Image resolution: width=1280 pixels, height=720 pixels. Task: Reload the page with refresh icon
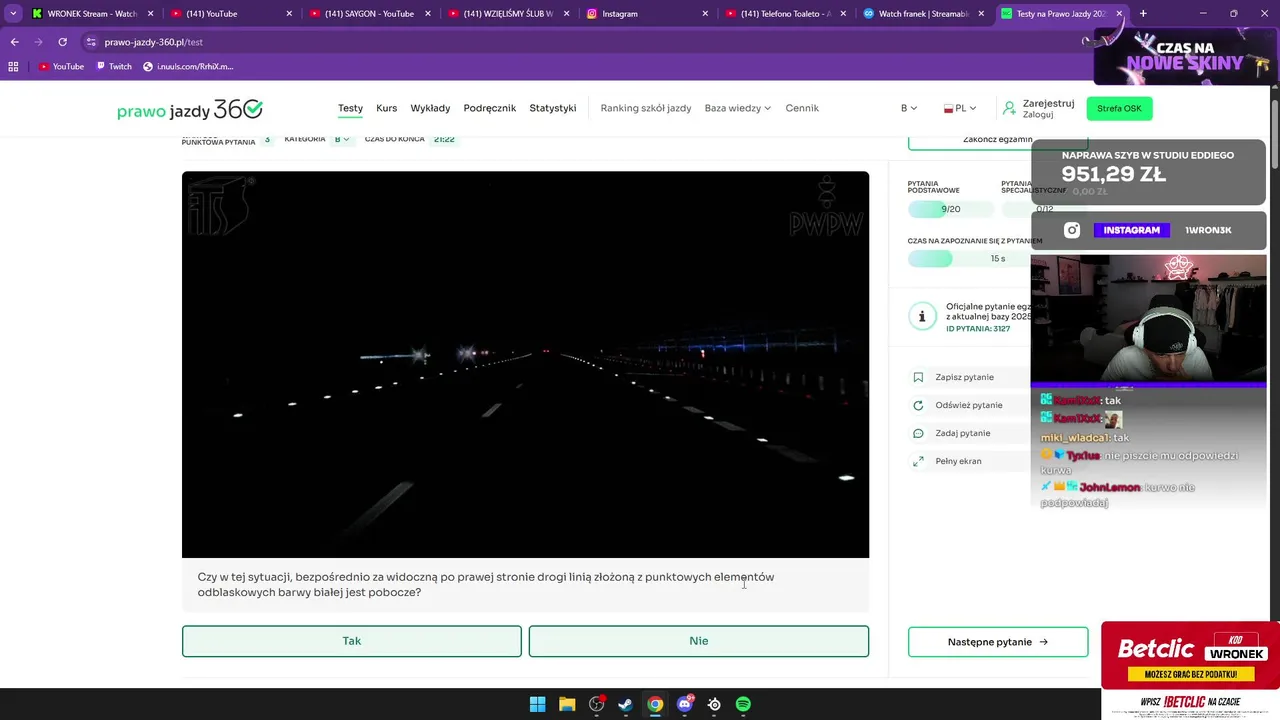(x=62, y=42)
